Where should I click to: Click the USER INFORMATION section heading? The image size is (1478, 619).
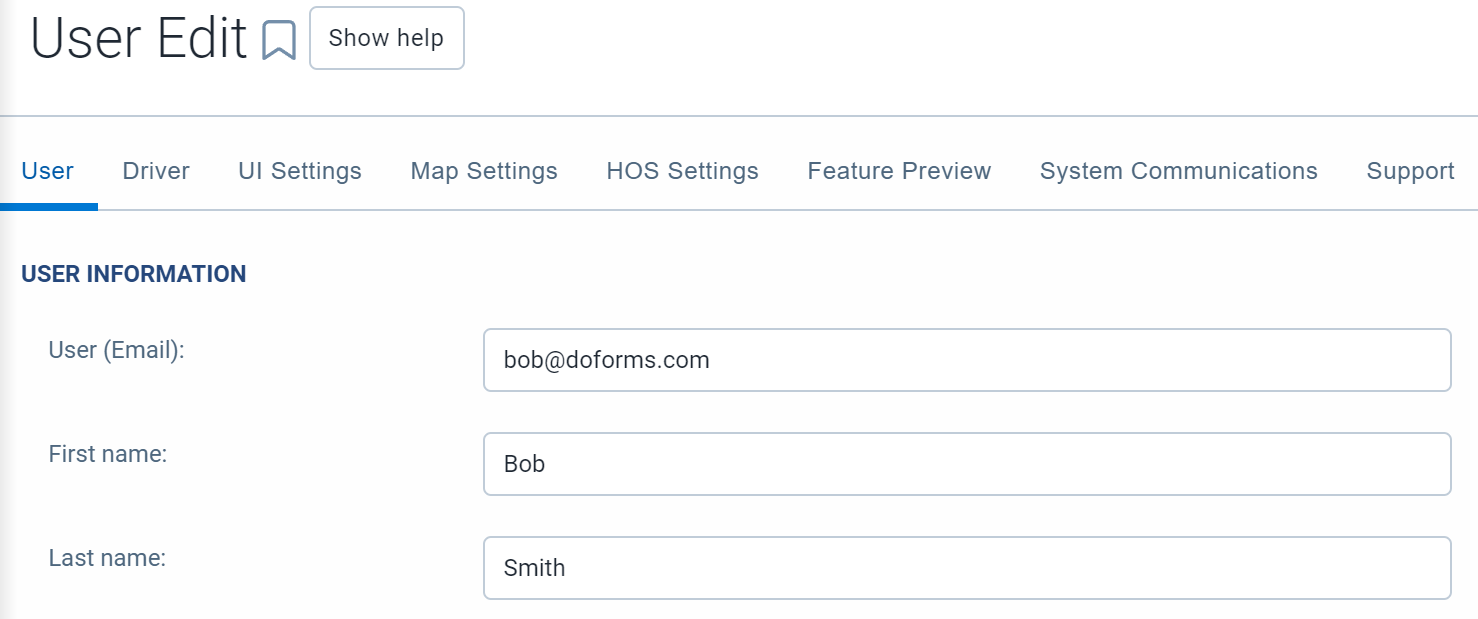click(x=134, y=274)
